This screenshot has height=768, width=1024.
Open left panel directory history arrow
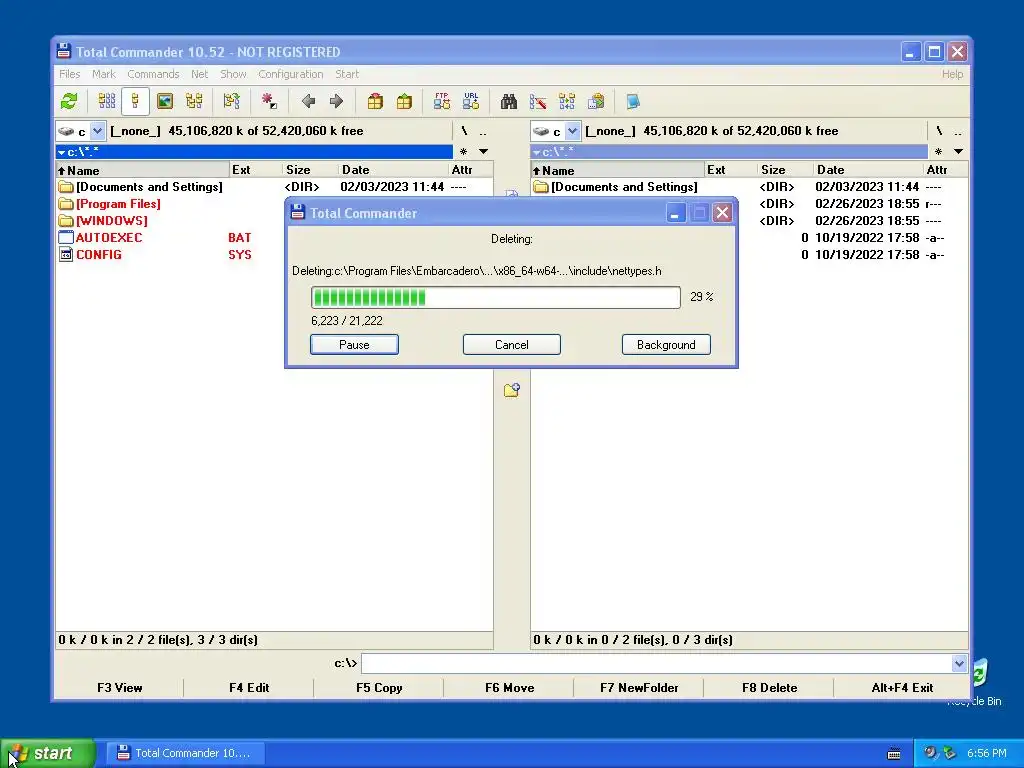(x=484, y=152)
